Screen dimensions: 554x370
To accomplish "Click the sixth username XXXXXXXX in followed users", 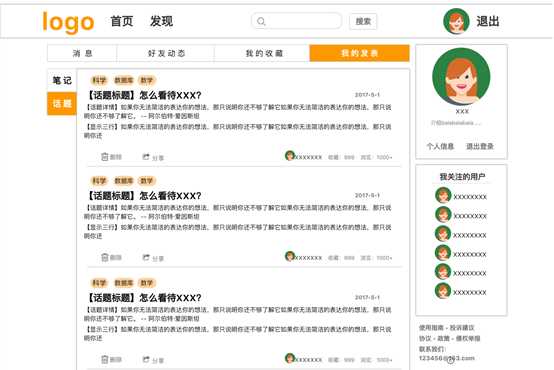I will click(470, 292).
